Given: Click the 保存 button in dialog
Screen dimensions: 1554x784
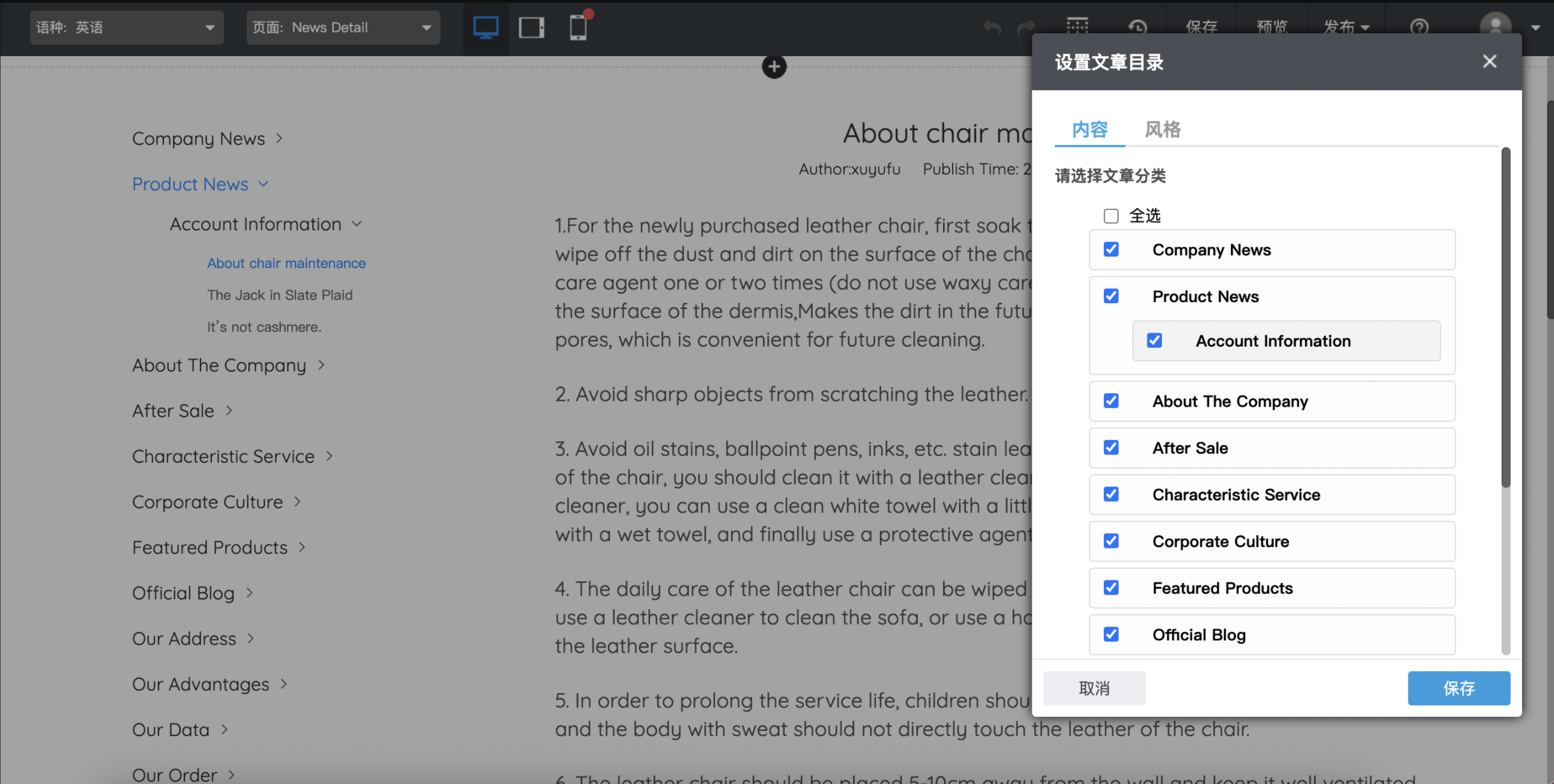Looking at the screenshot, I should click(1459, 688).
